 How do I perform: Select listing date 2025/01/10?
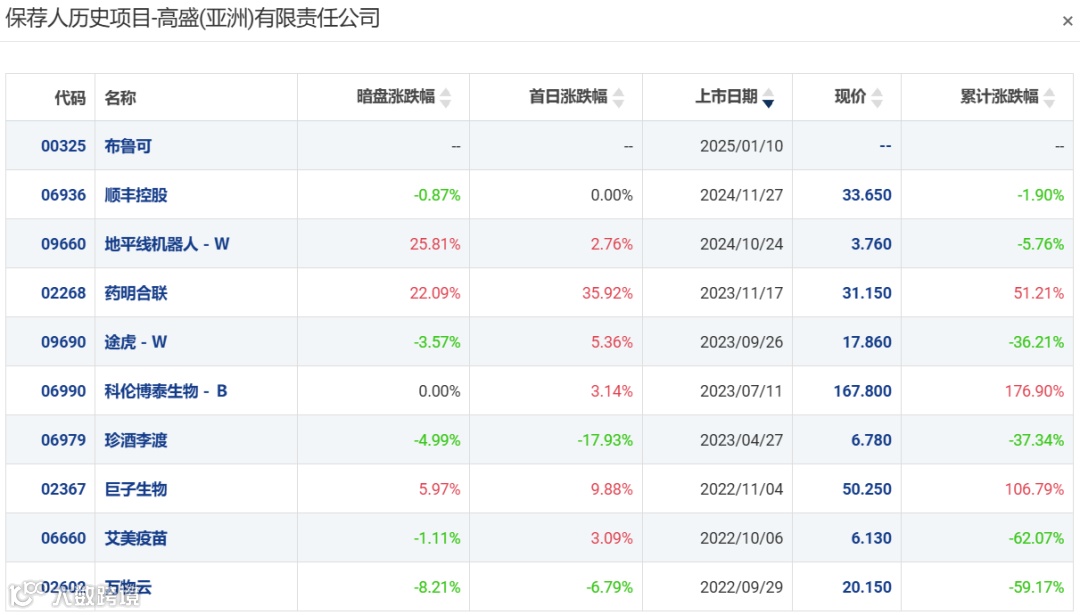[741, 146]
